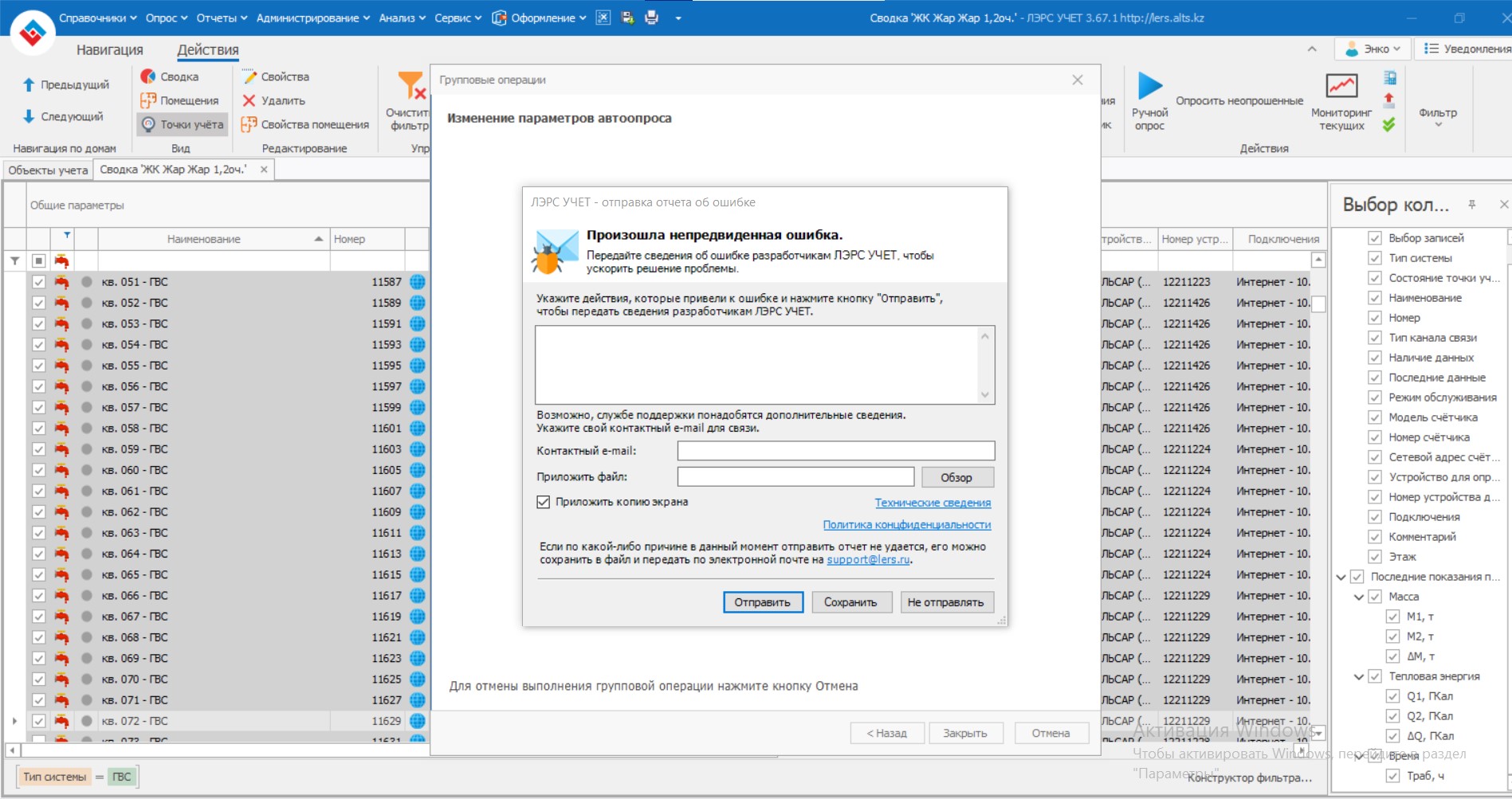1512x799 pixels.
Task: Open the Технические сведения link
Action: tap(933, 503)
